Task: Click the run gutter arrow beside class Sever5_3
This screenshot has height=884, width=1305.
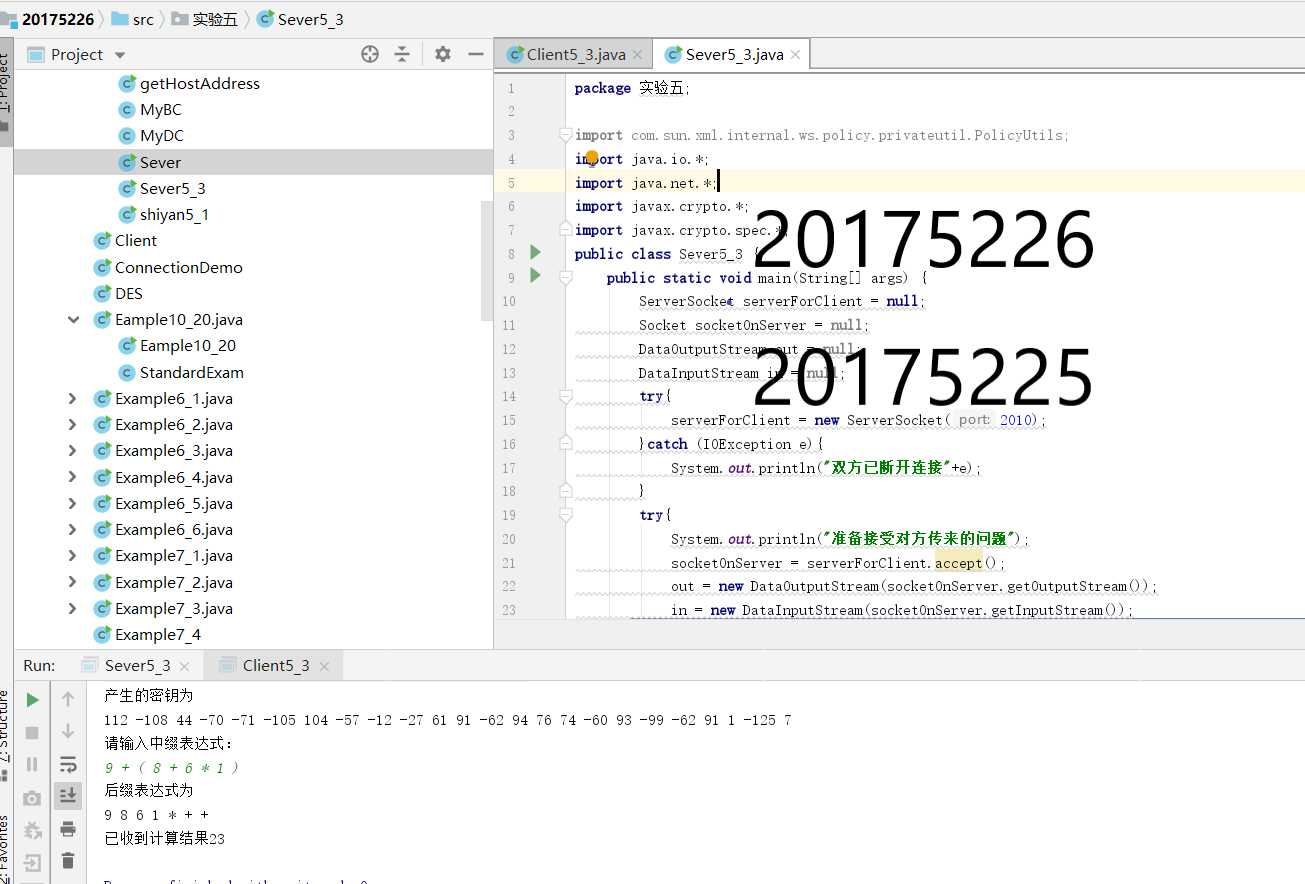Action: 535,252
